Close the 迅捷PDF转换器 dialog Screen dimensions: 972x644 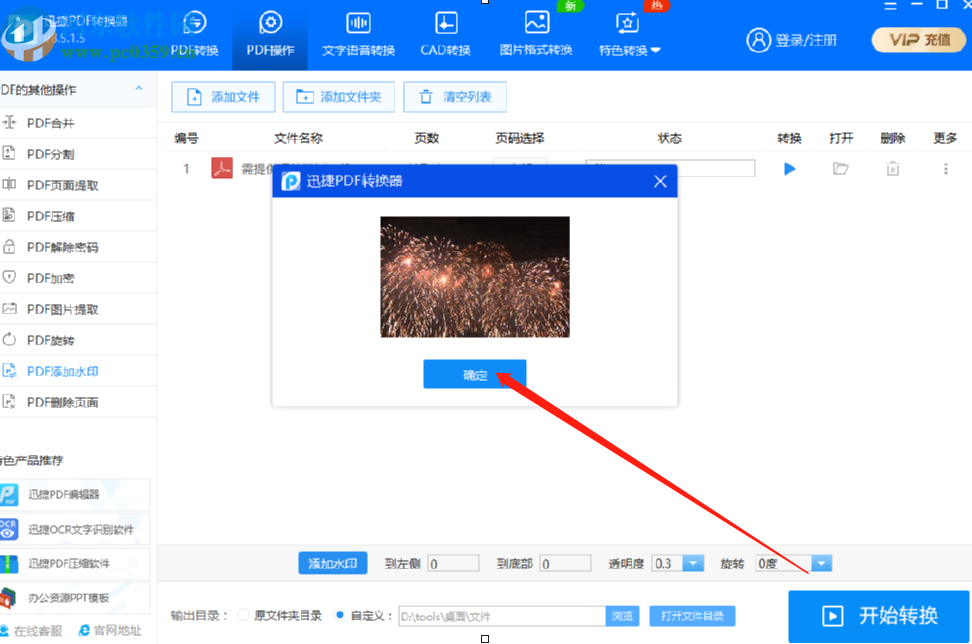(660, 181)
